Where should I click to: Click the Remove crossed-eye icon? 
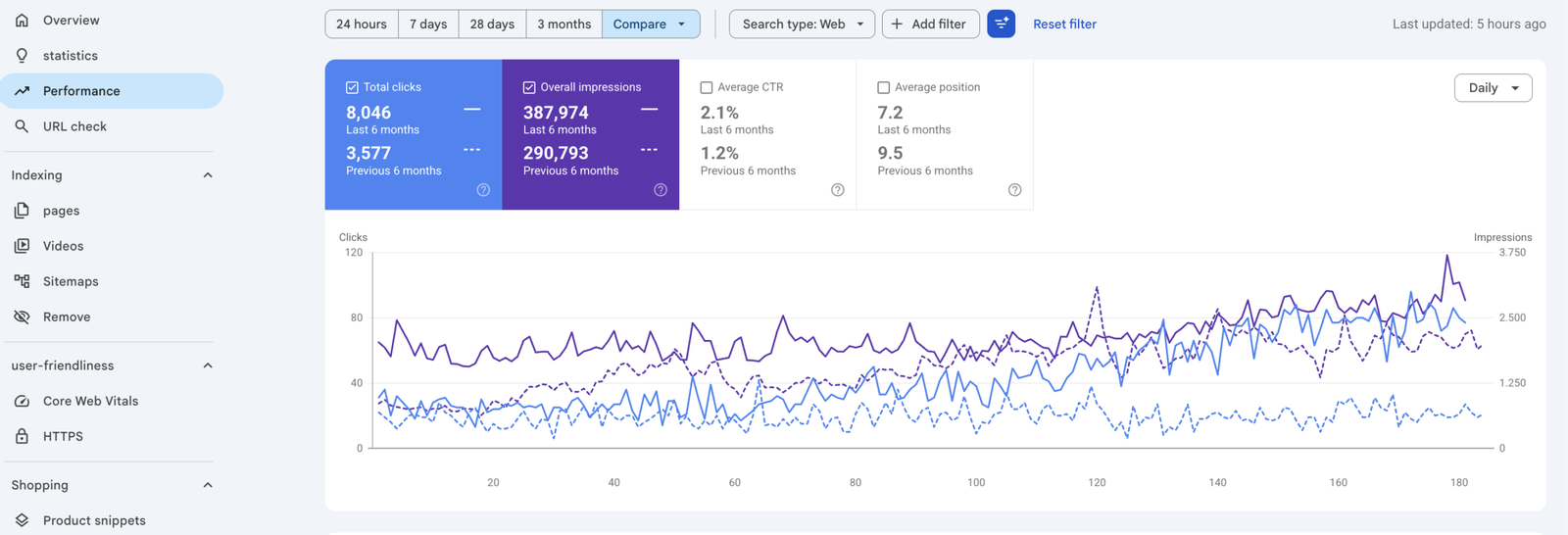pos(22,316)
